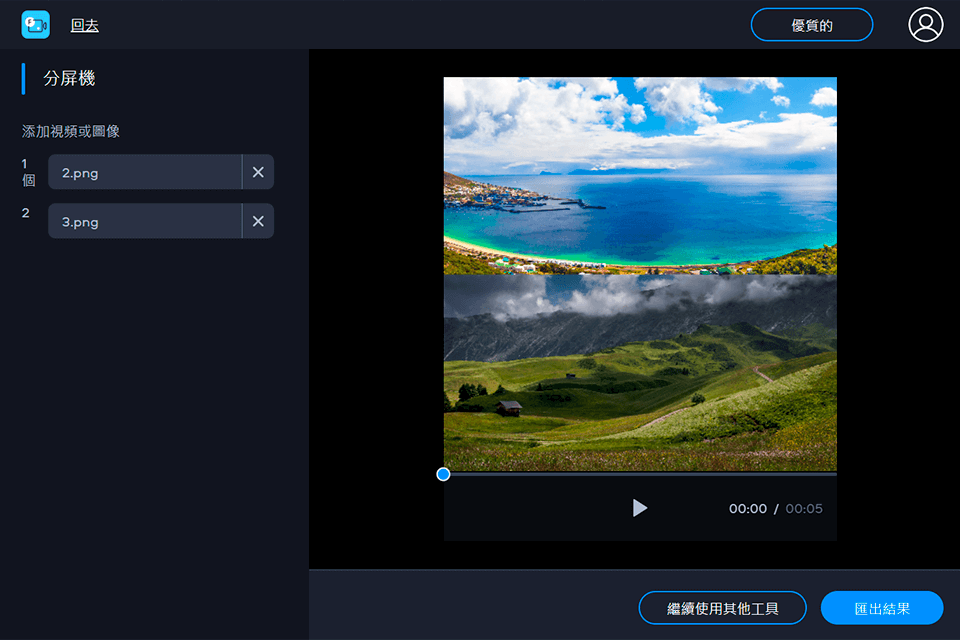Go back using the 回去 link

pyautogui.click(x=85, y=26)
